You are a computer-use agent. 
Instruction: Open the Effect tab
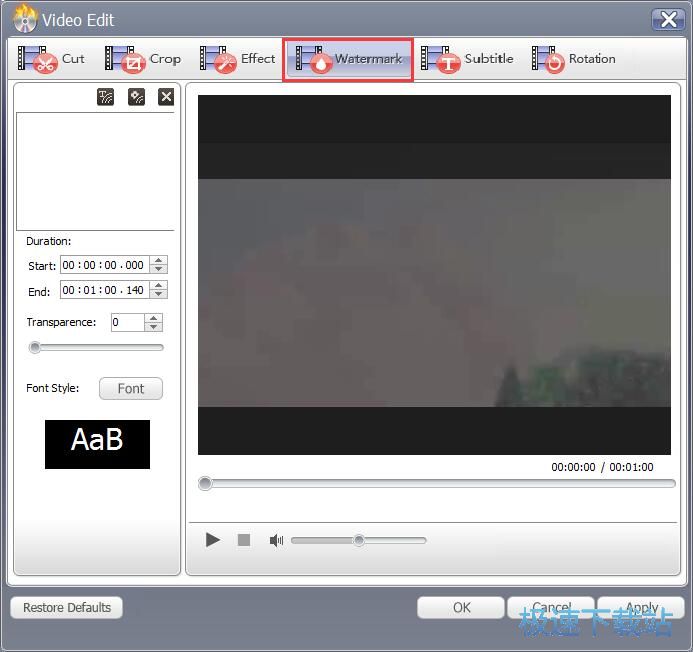coord(237,59)
